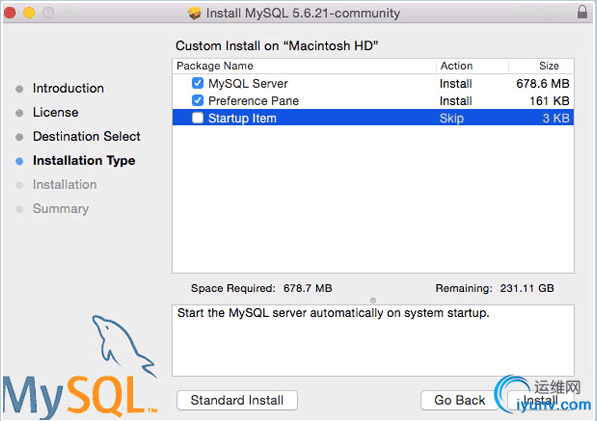Enable the Startup Item checkbox
The width and height of the screenshot is (597, 421).
pyautogui.click(x=198, y=118)
